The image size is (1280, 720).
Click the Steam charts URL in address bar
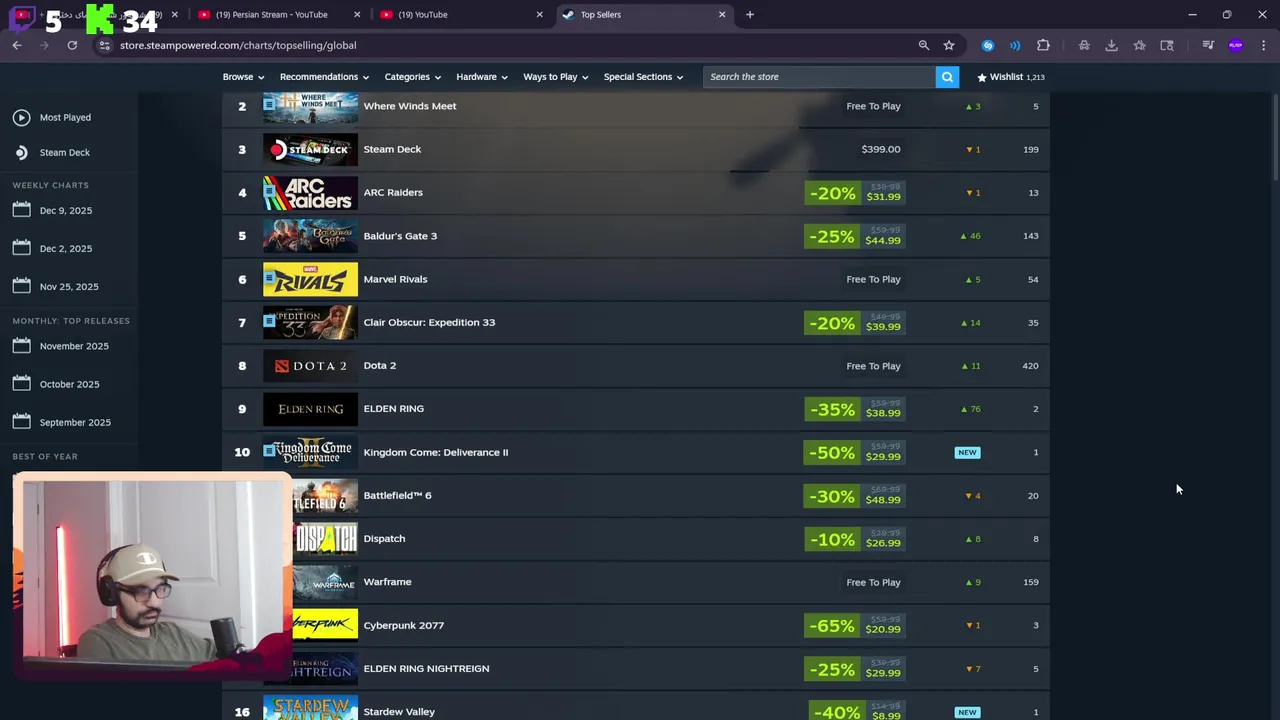[238, 45]
